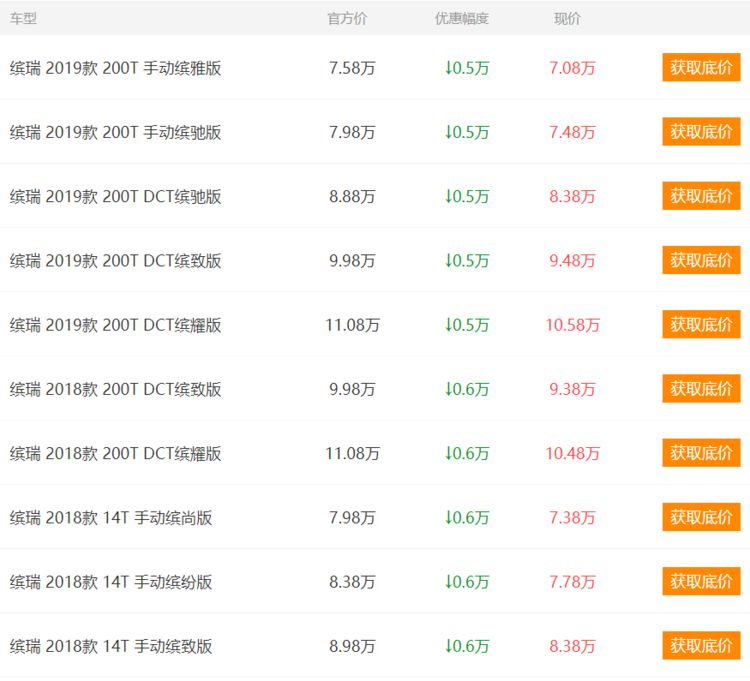
Task: Click discount ↓0.5万 in 手动缤雅版 row
Action: click(467, 68)
